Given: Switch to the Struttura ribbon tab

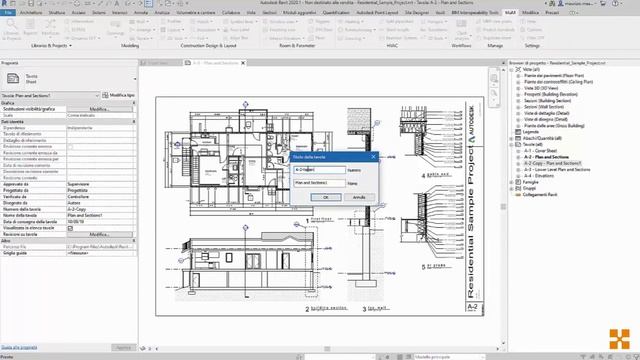Looking at the screenshot, I should (57, 13).
